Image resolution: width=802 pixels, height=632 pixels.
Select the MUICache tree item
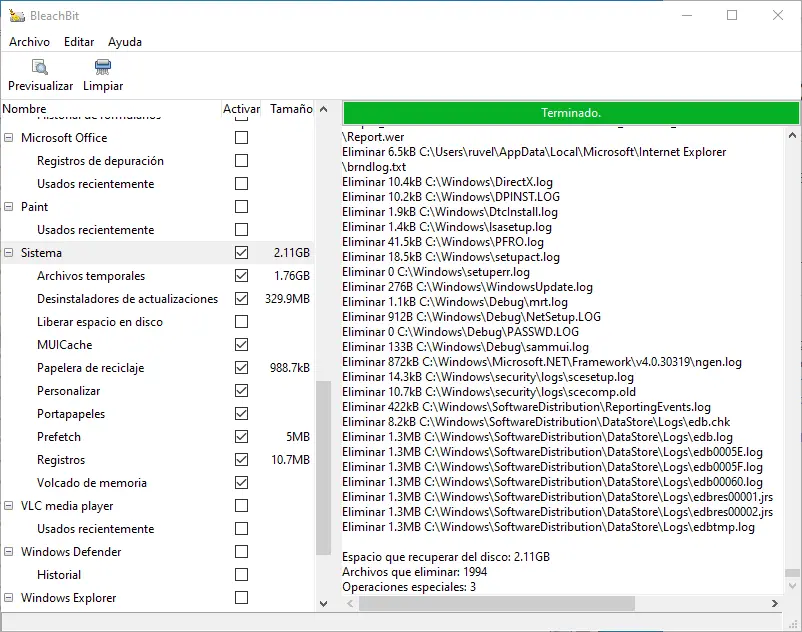pyautogui.click(x=64, y=345)
